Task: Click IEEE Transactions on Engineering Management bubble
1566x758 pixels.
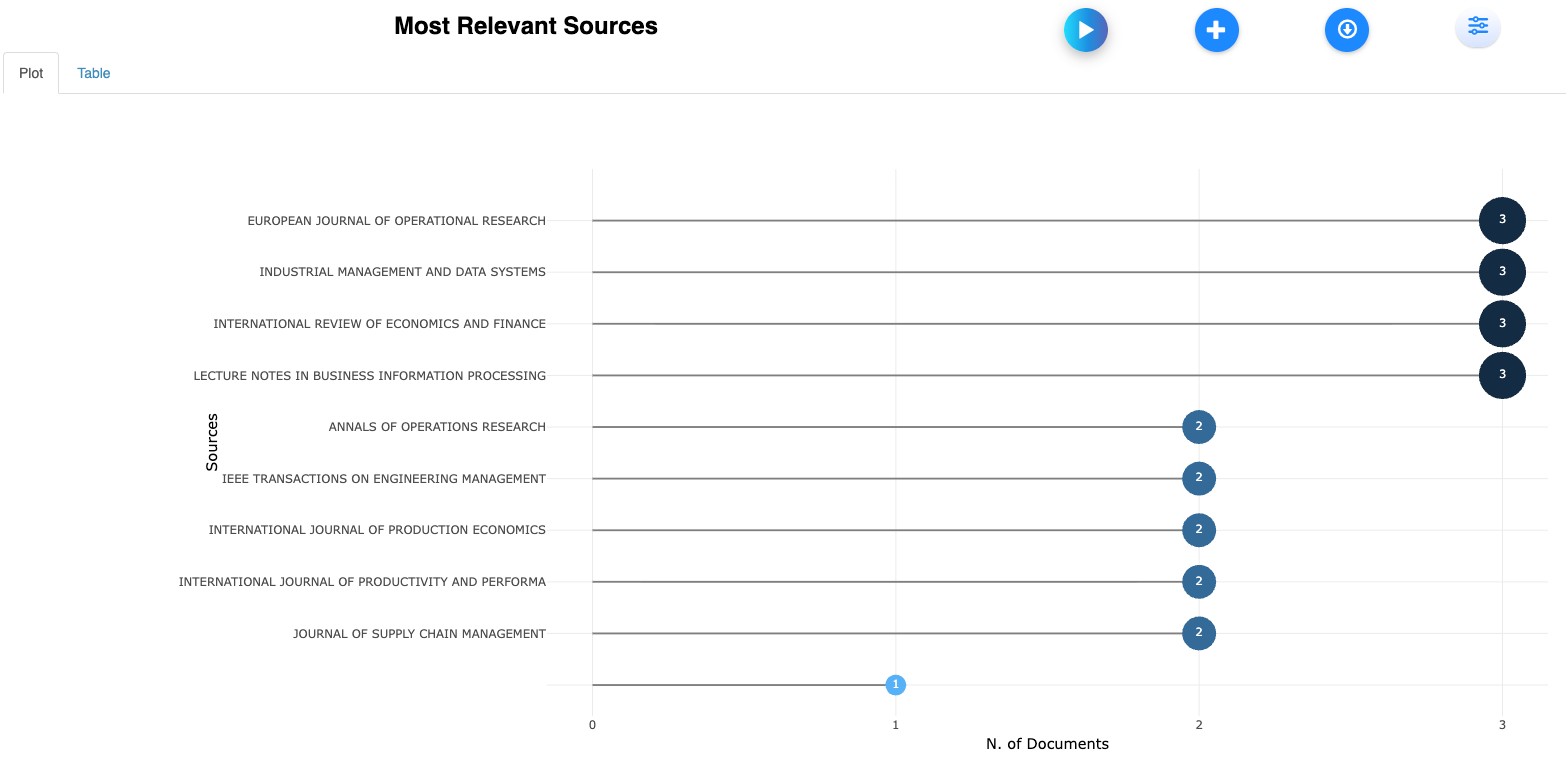Action: [x=1198, y=479]
